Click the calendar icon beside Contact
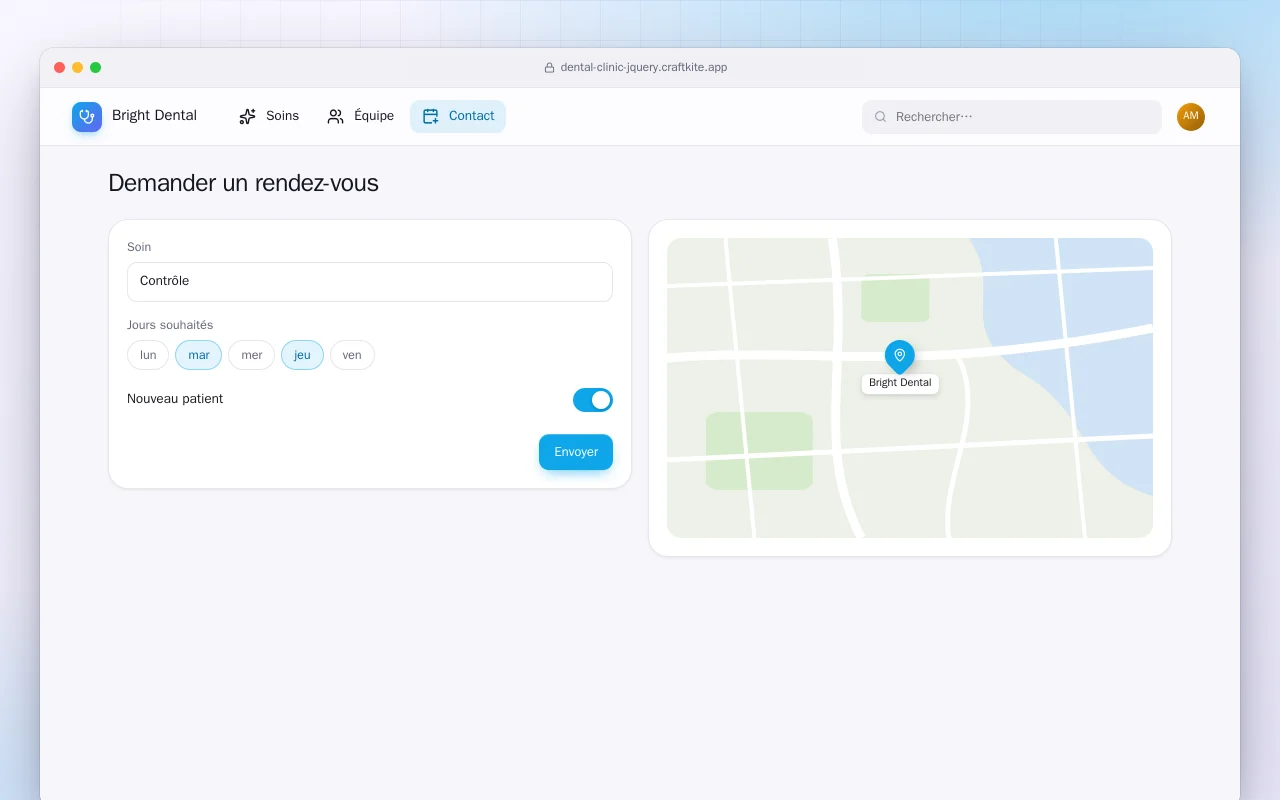The height and width of the screenshot is (800, 1280). [x=431, y=116]
